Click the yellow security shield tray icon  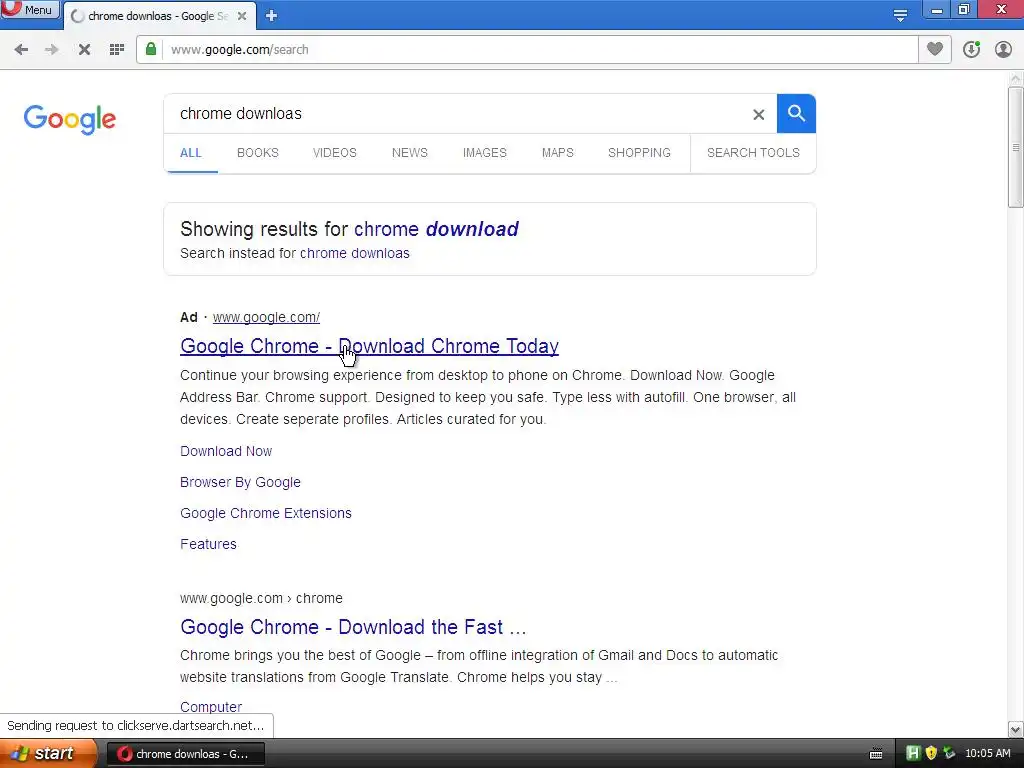[931, 754]
